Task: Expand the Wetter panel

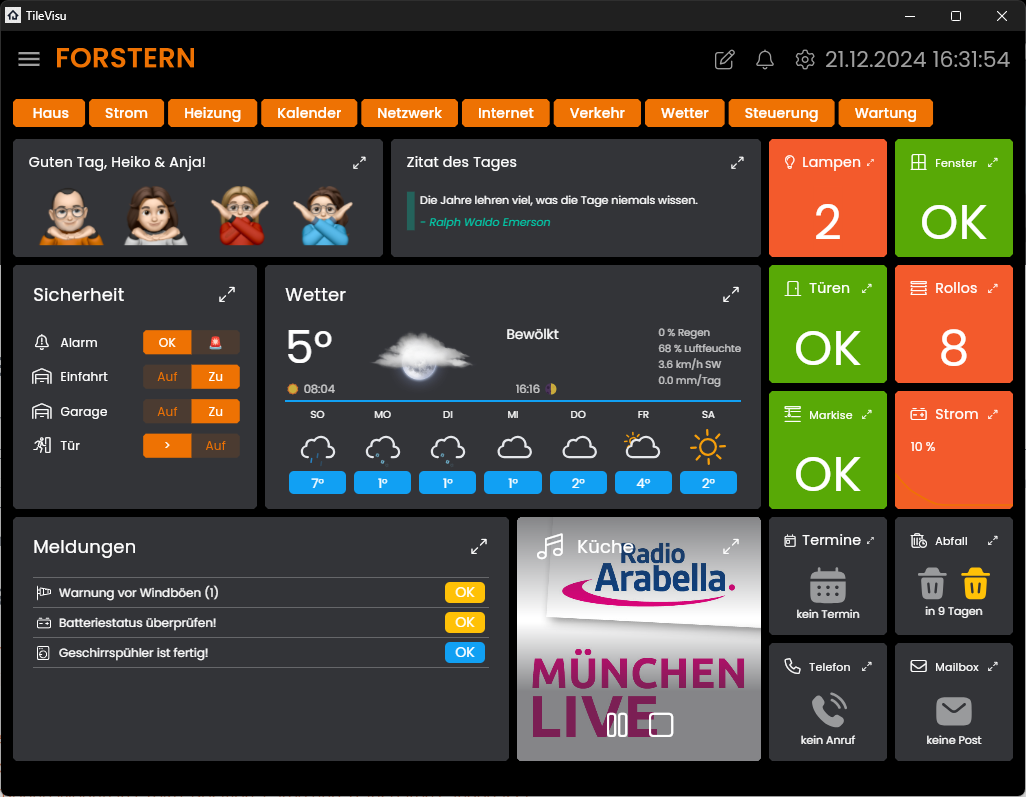Action: click(731, 295)
